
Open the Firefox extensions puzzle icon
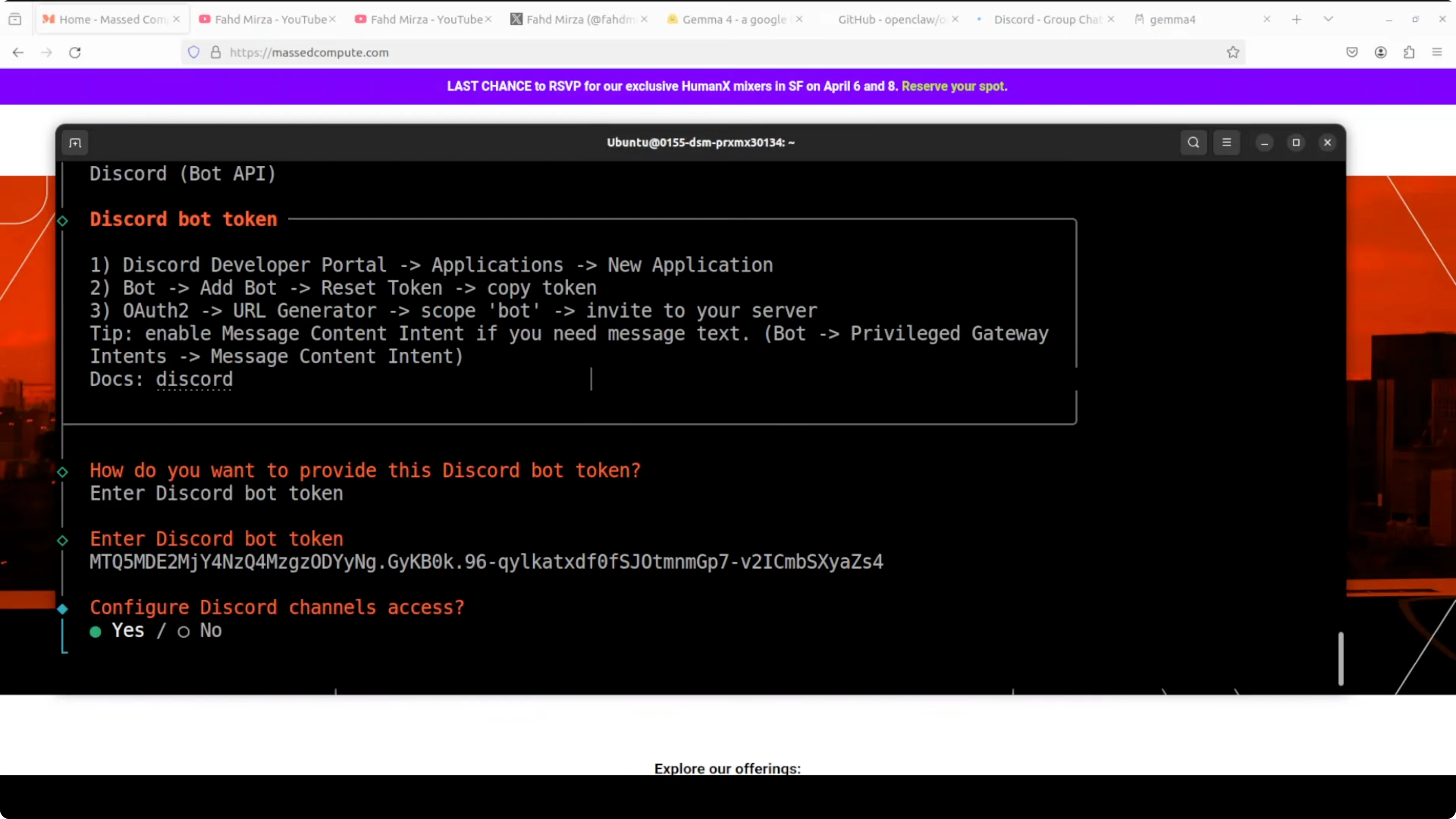pos(1409,53)
